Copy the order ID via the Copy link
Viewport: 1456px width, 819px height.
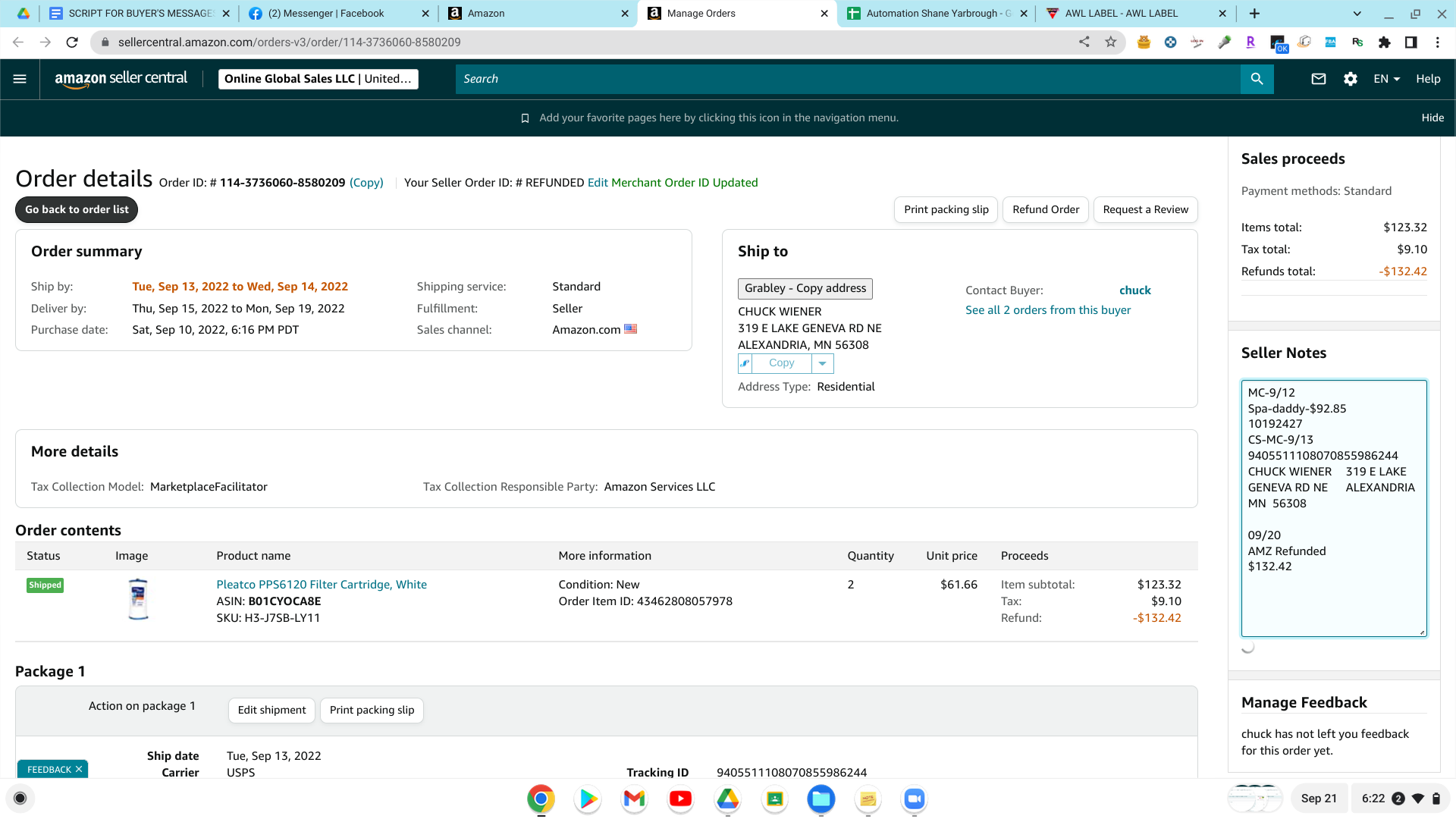[366, 183]
